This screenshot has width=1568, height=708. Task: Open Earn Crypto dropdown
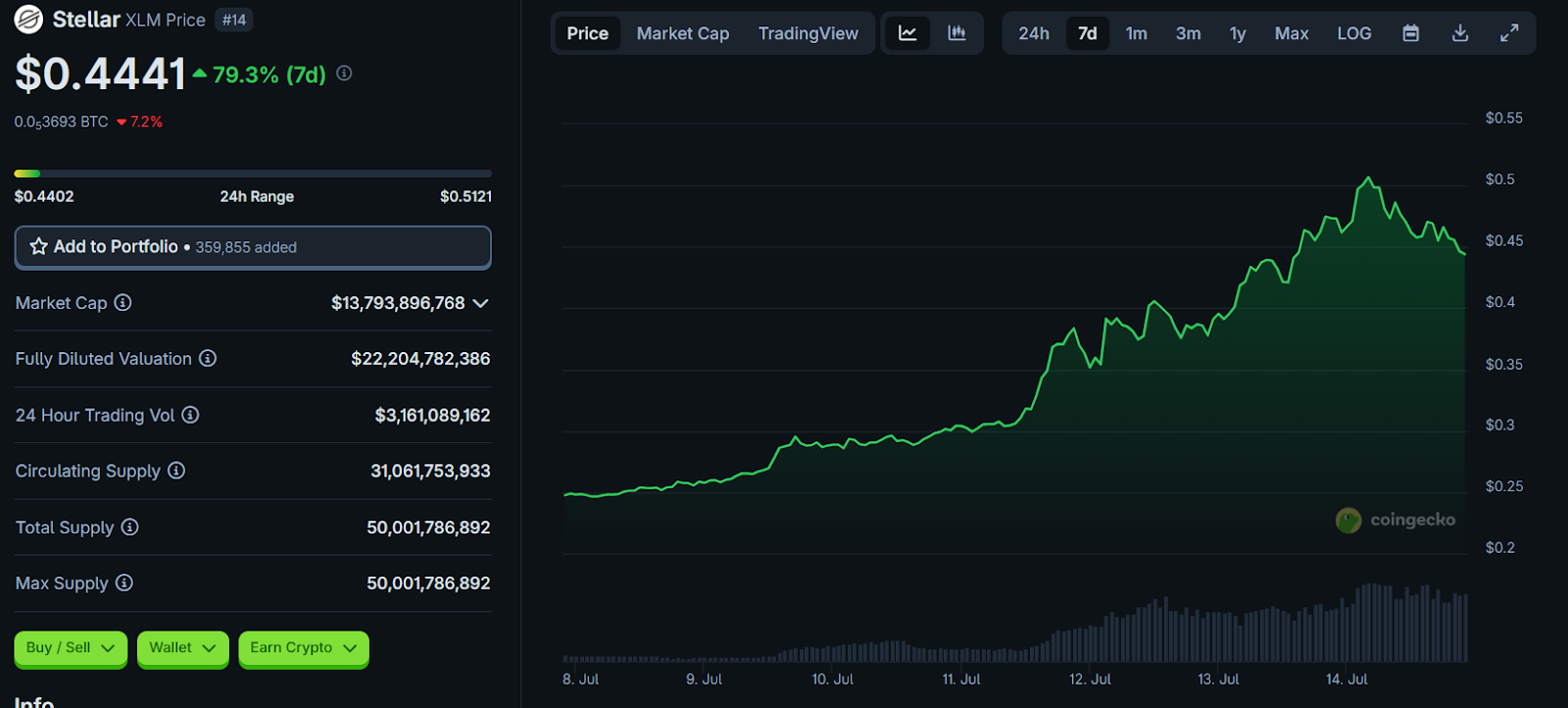304,648
